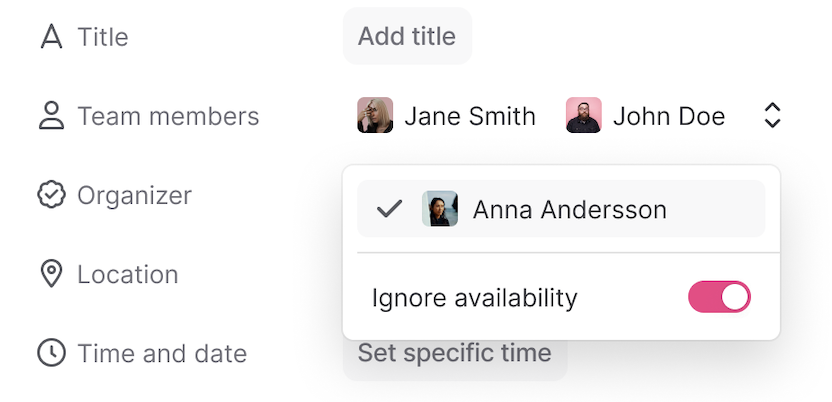Uncheck the checkmark beside Anna Andersson
The width and height of the screenshot is (832, 402).
coord(389,209)
